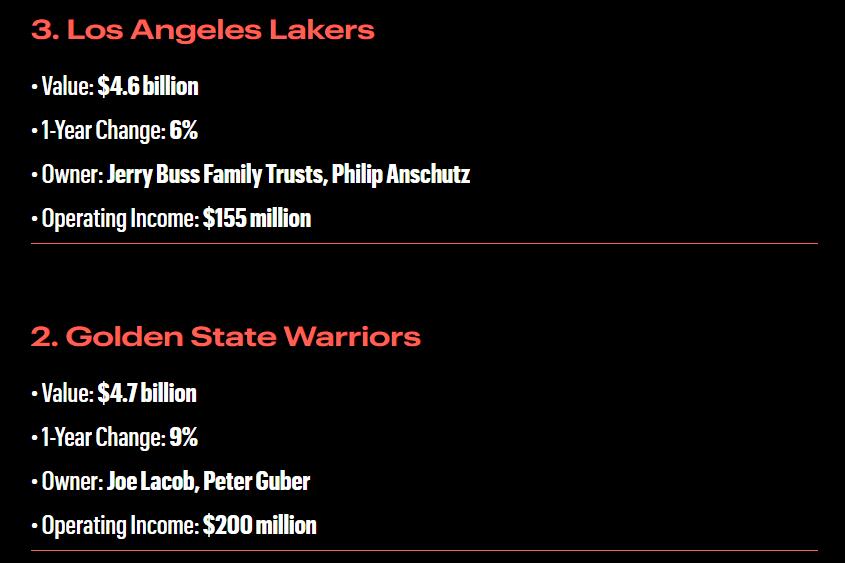Click the "3. Los Angeles Lakers" heading
This screenshot has width=845, height=563.
coord(203,31)
